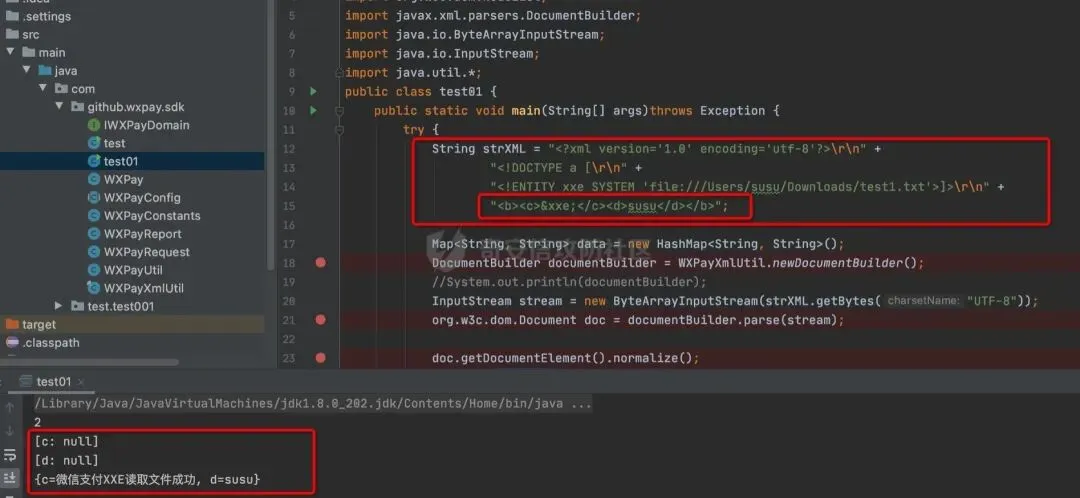This screenshot has height=498, width=1080.
Task: Click the WXPayReport class icon
Action: 94,234
